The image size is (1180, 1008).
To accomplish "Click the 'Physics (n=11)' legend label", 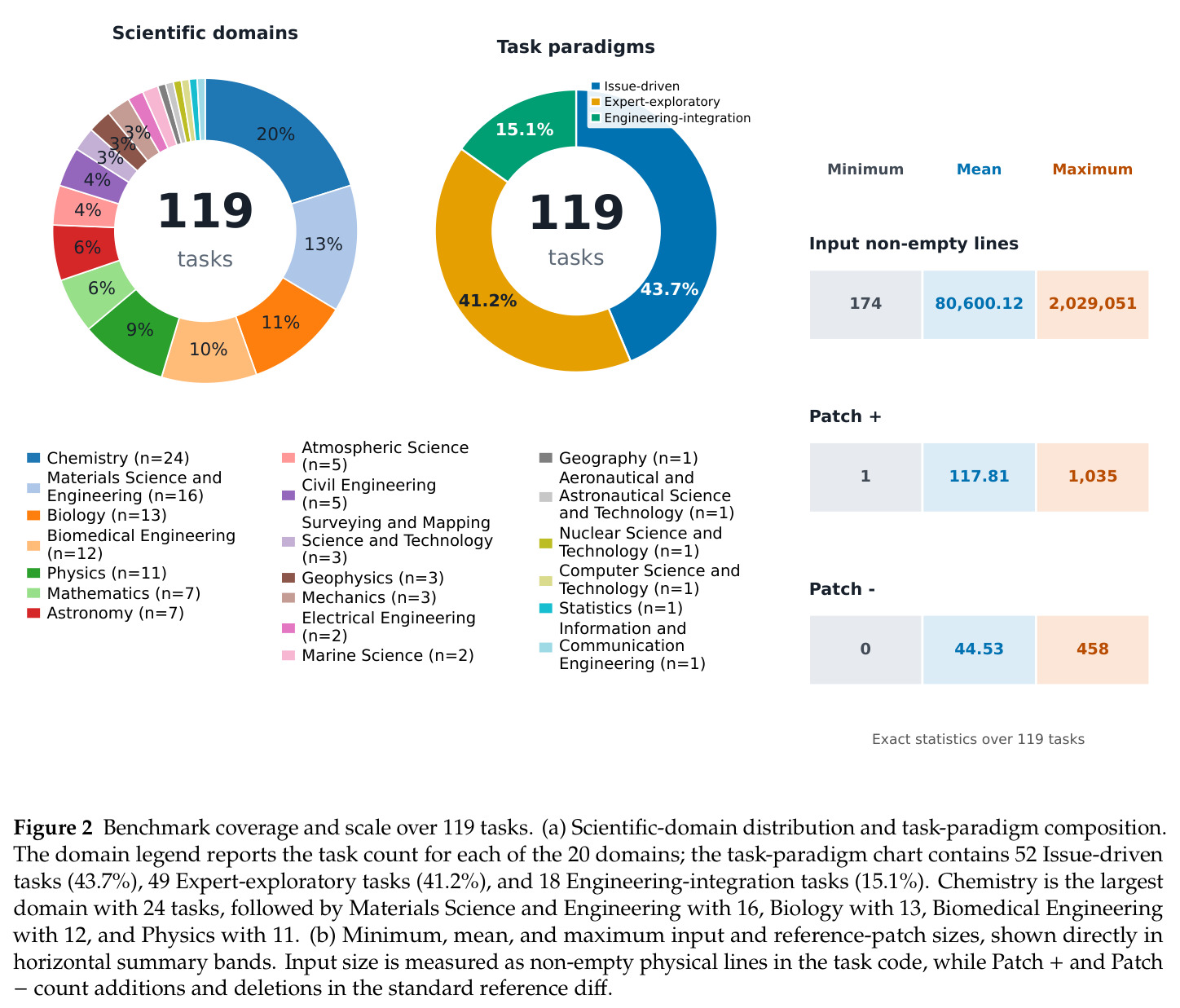I will coord(107,574).
